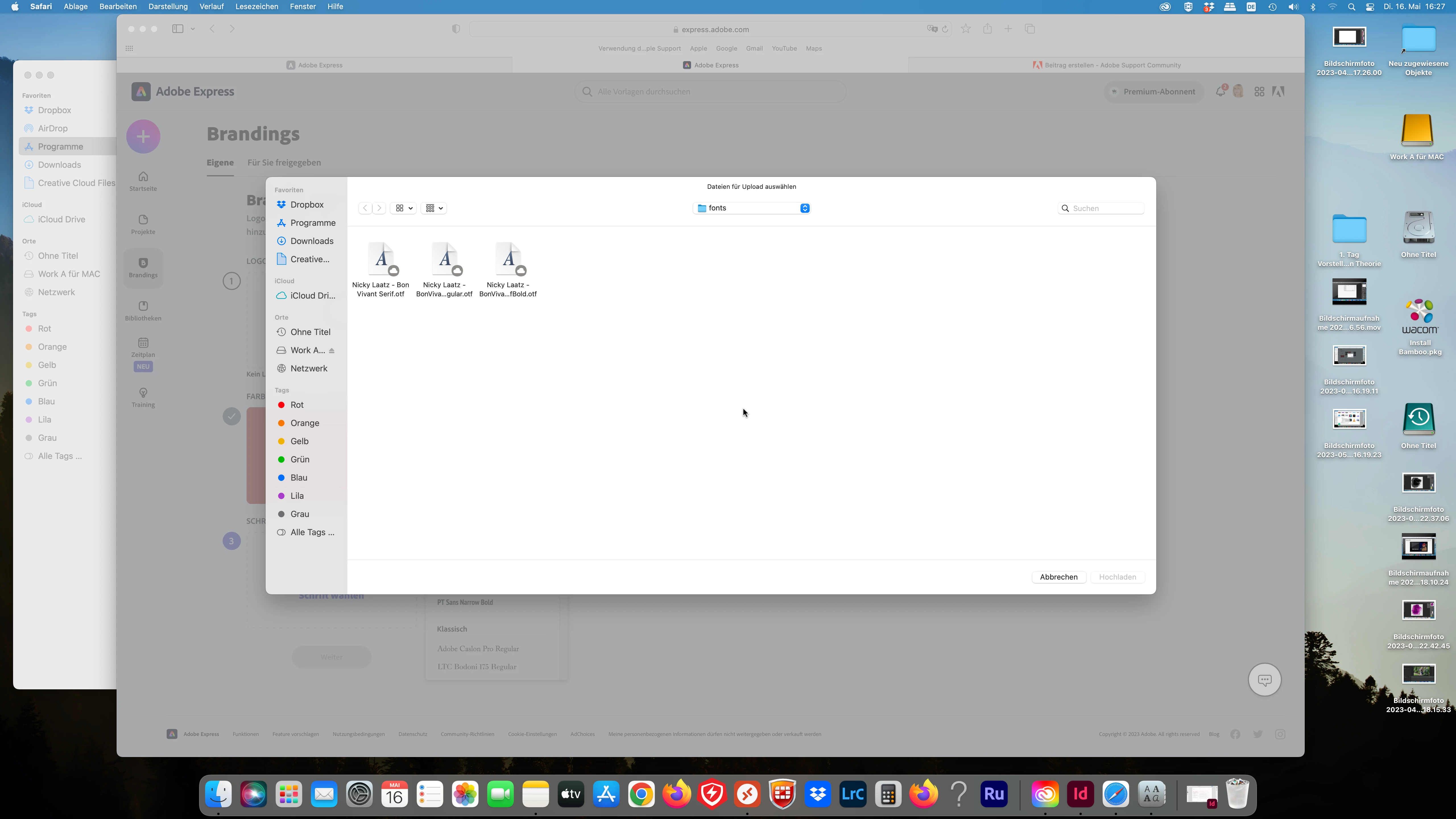Image resolution: width=1456 pixels, height=819 pixels.
Task: Filter by the Rot tag
Action: click(x=297, y=405)
